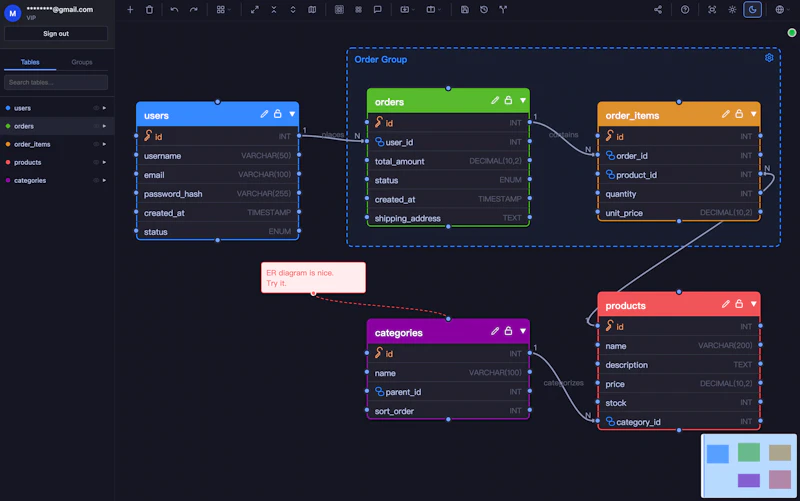Add a comment note via speech bubble icon
The width and height of the screenshot is (800, 501).
coord(378,10)
